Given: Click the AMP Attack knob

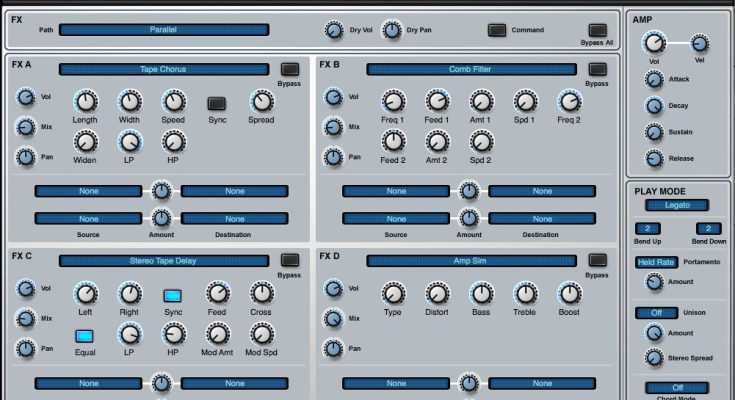Looking at the screenshot, I should coord(654,80).
